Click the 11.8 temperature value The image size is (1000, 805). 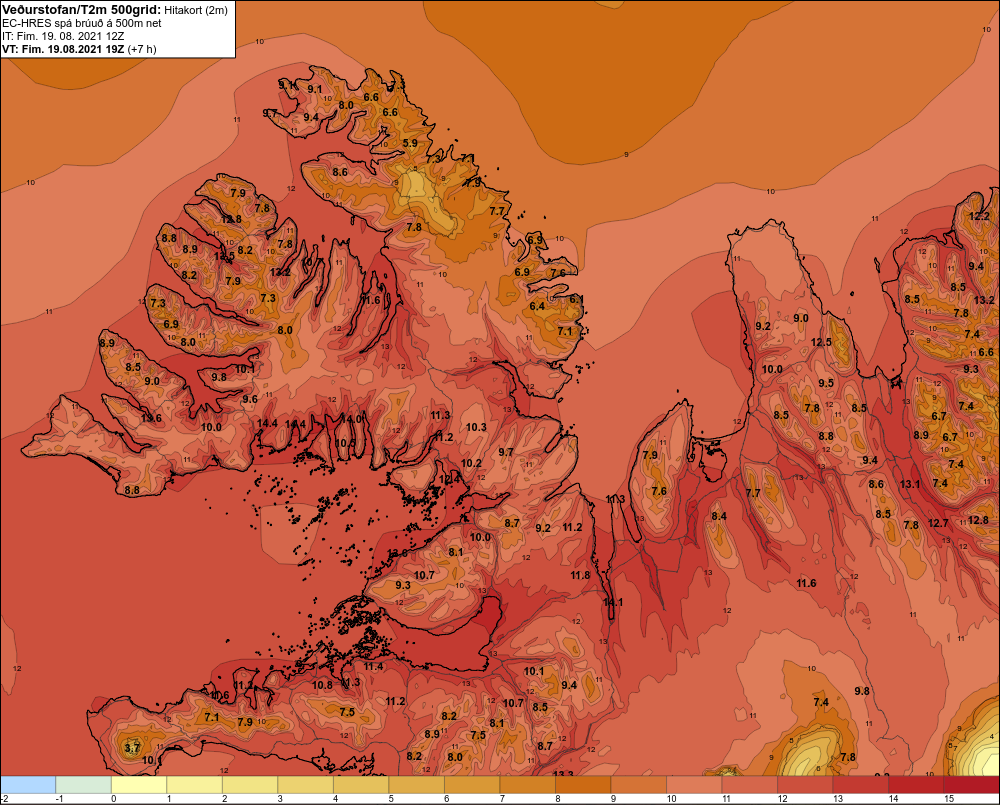pyautogui.click(x=580, y=575)
